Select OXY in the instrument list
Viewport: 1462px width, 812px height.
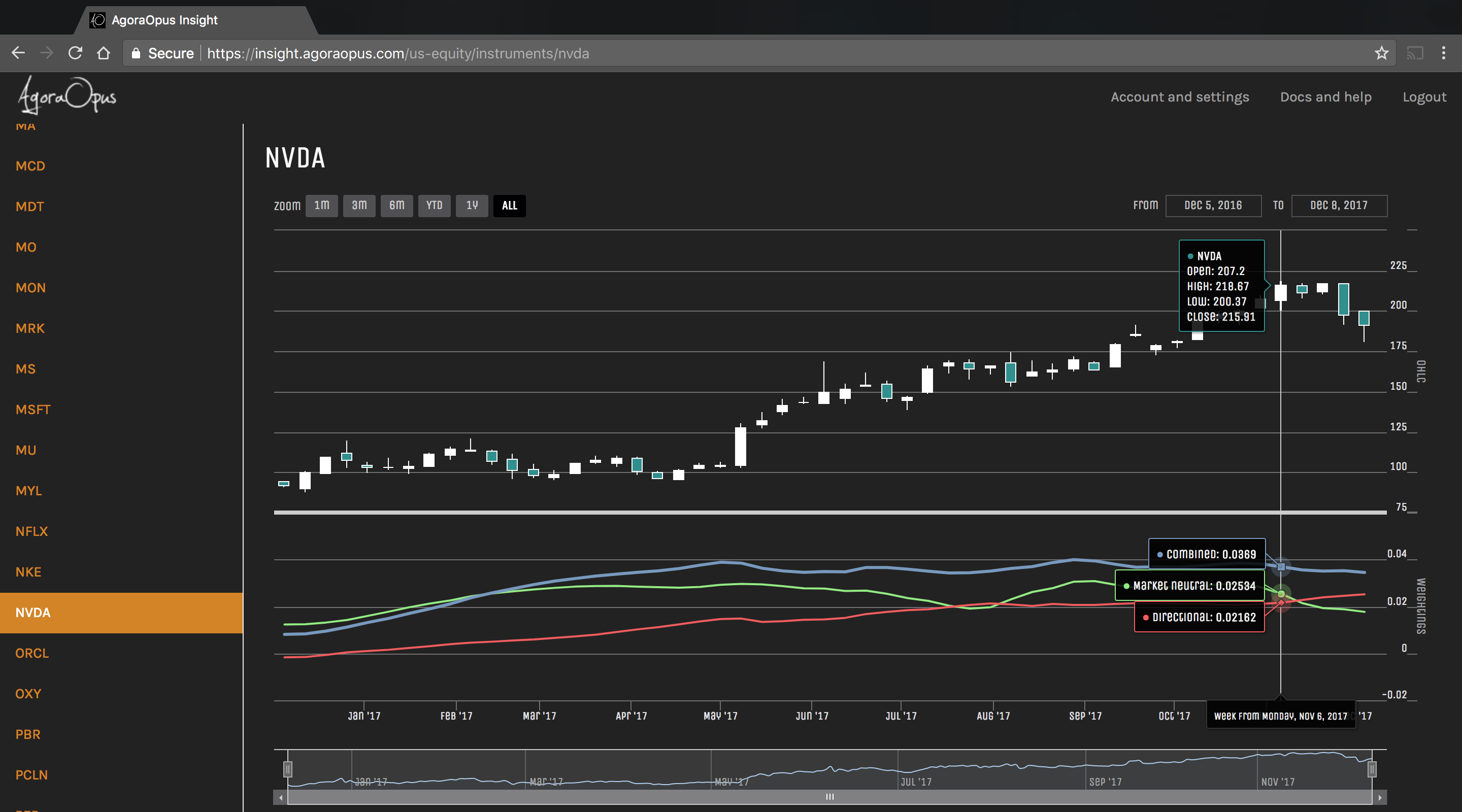[x=28, y=693]
